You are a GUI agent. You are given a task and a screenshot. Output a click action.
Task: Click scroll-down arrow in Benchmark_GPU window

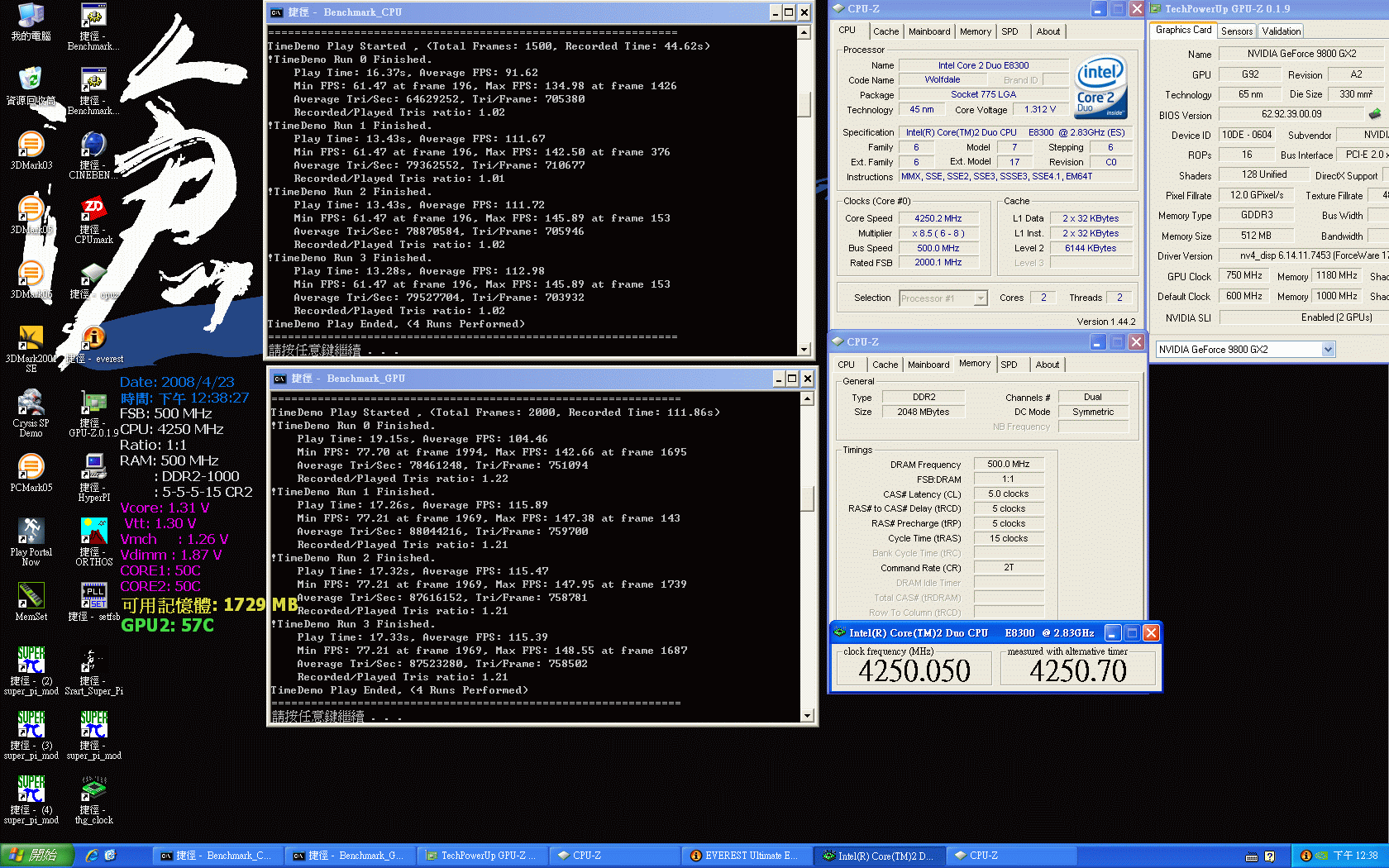[x=807, y=716]
